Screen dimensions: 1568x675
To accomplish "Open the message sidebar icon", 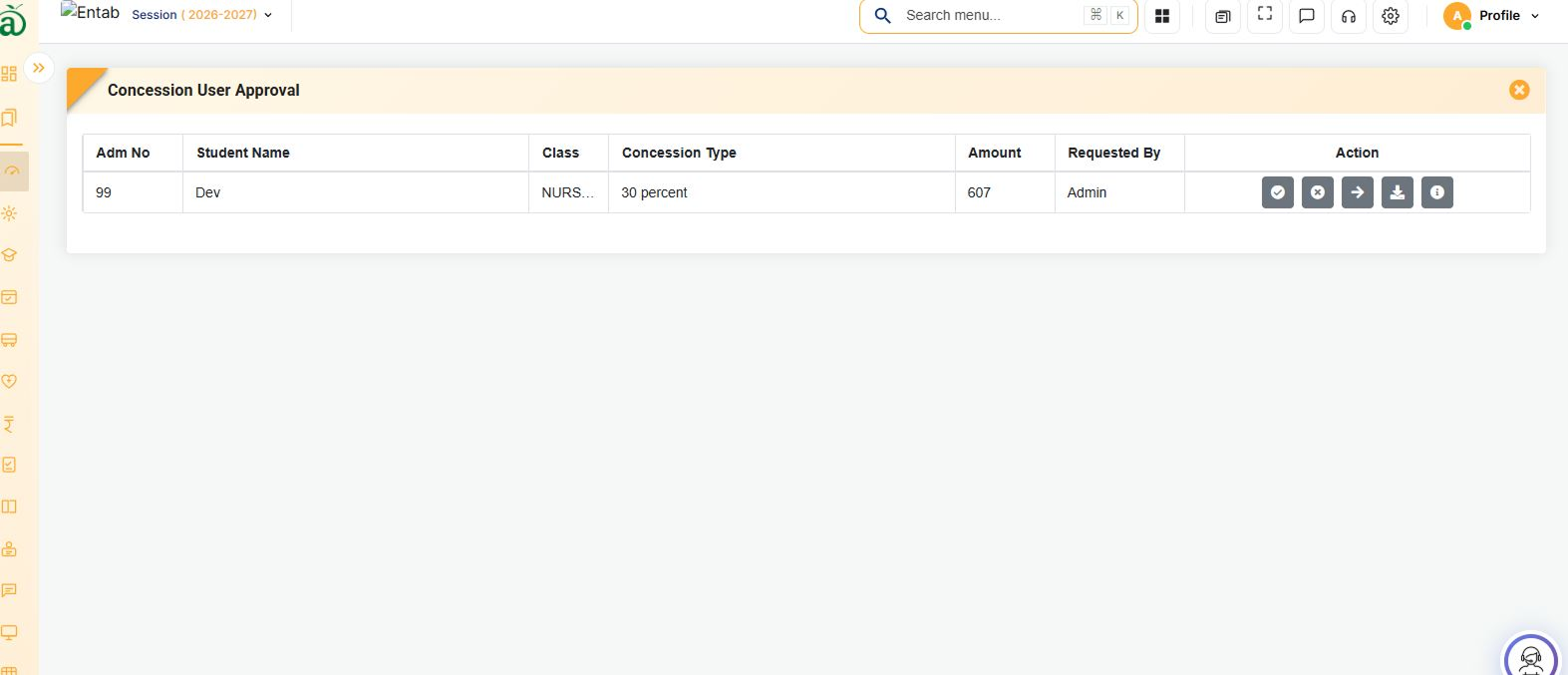I will click(9, 590).
